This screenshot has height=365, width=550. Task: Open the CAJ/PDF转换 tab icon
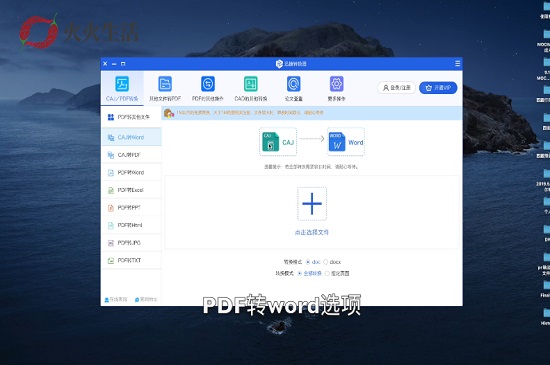tap(122, 84)
